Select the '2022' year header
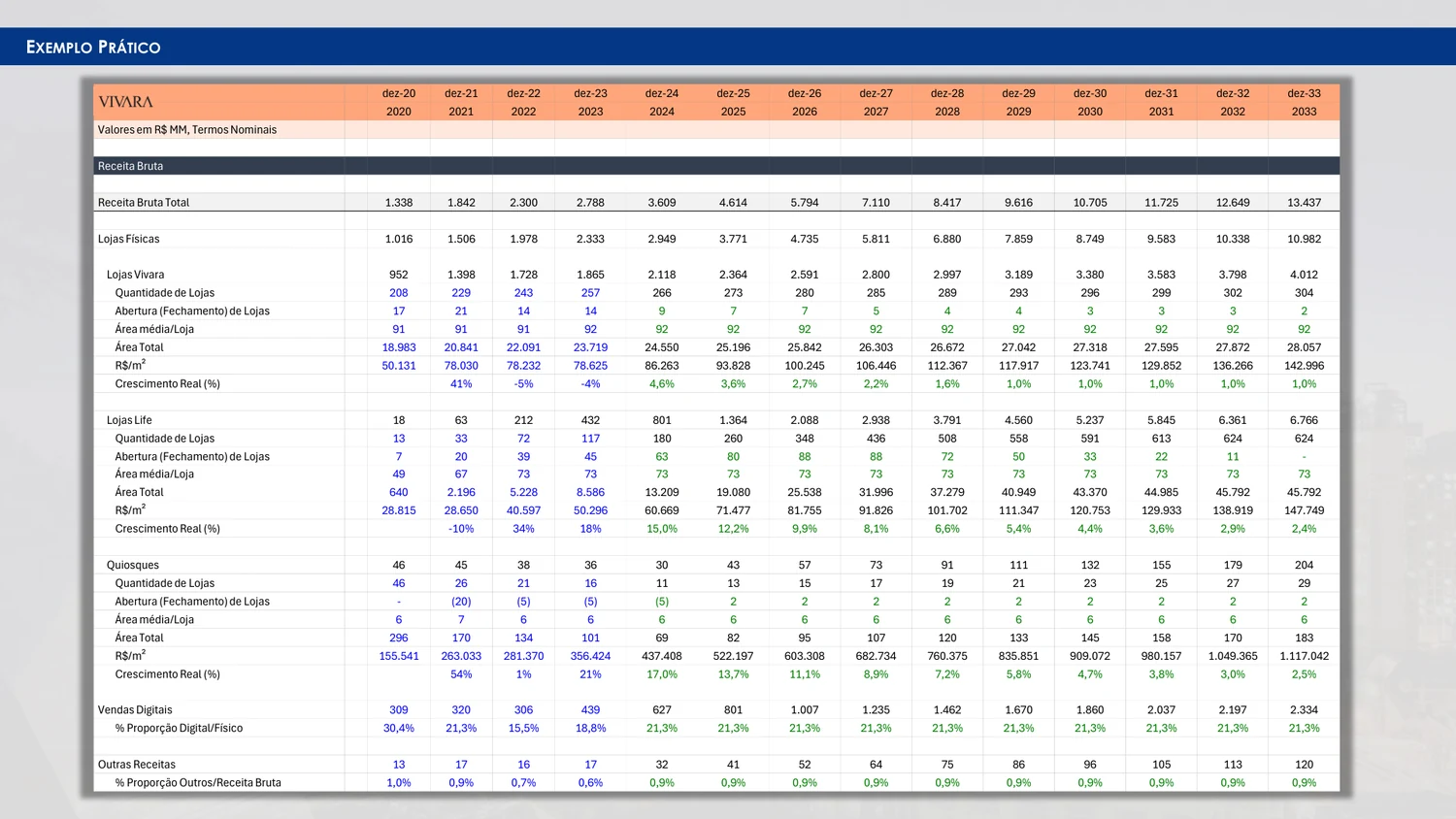The image size is (1456, 819). (523, 112)
